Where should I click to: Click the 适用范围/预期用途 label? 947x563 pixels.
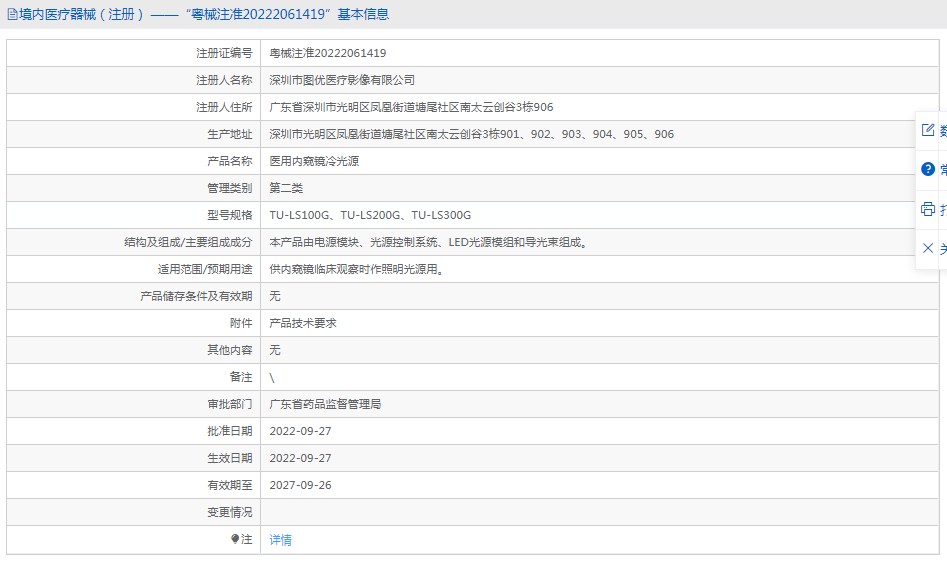click(205, 269)
